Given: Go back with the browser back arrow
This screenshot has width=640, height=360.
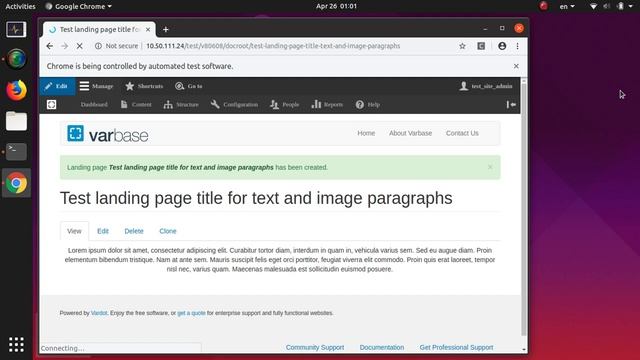Looking at the screenshot, I should click(x=50, y=46).
